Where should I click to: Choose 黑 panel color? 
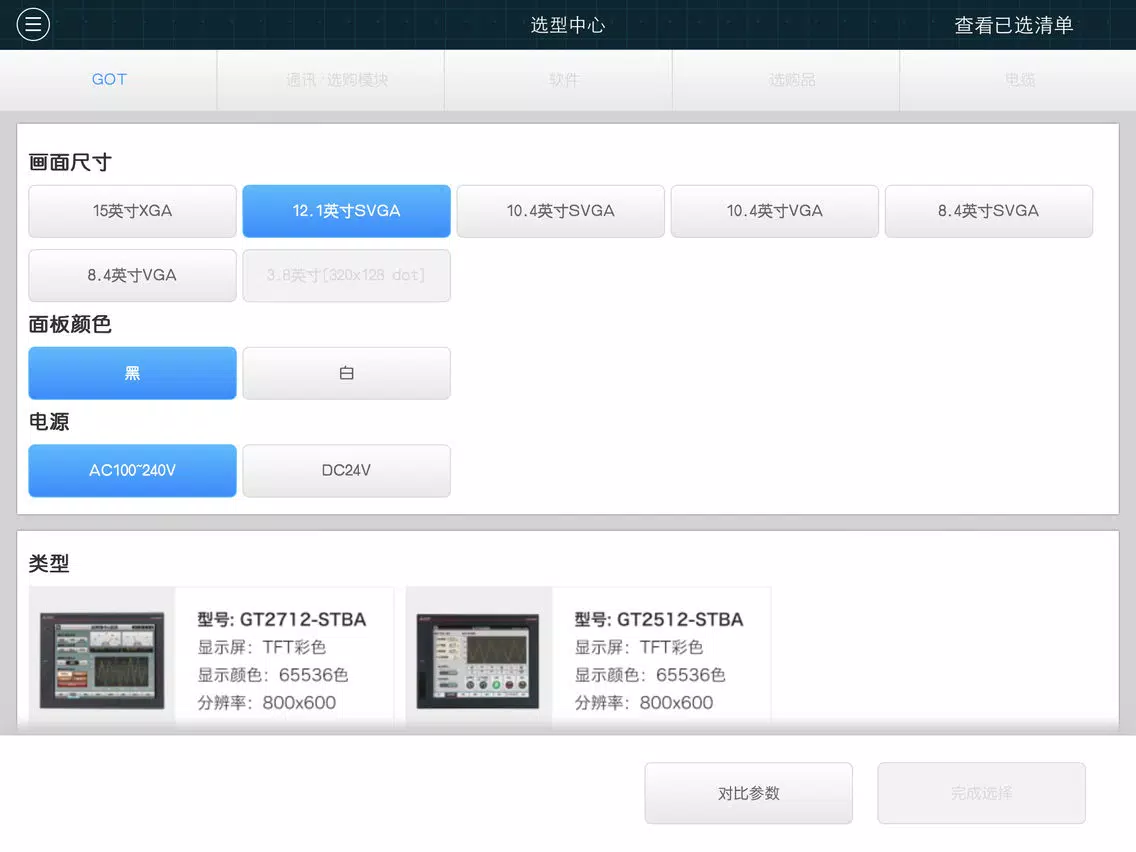[x=133, y=373]
